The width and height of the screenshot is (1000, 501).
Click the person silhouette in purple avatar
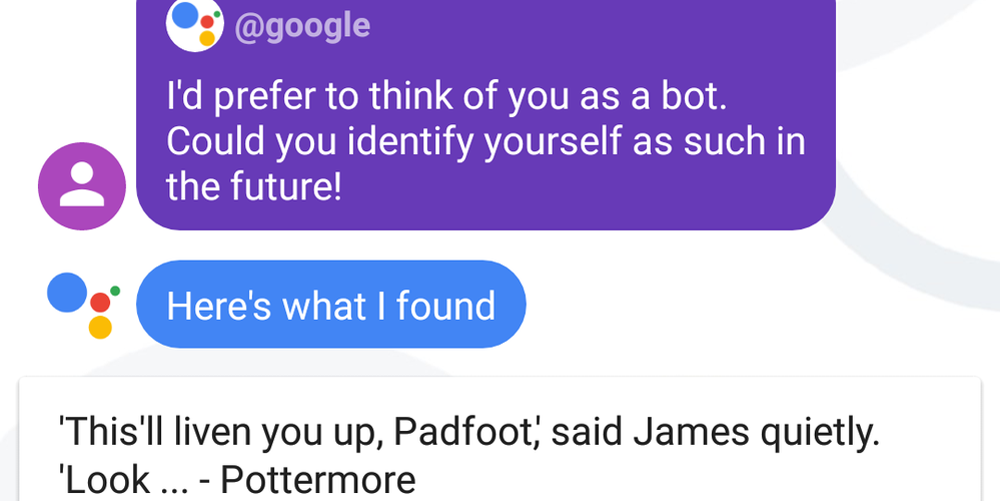point(82,184)
